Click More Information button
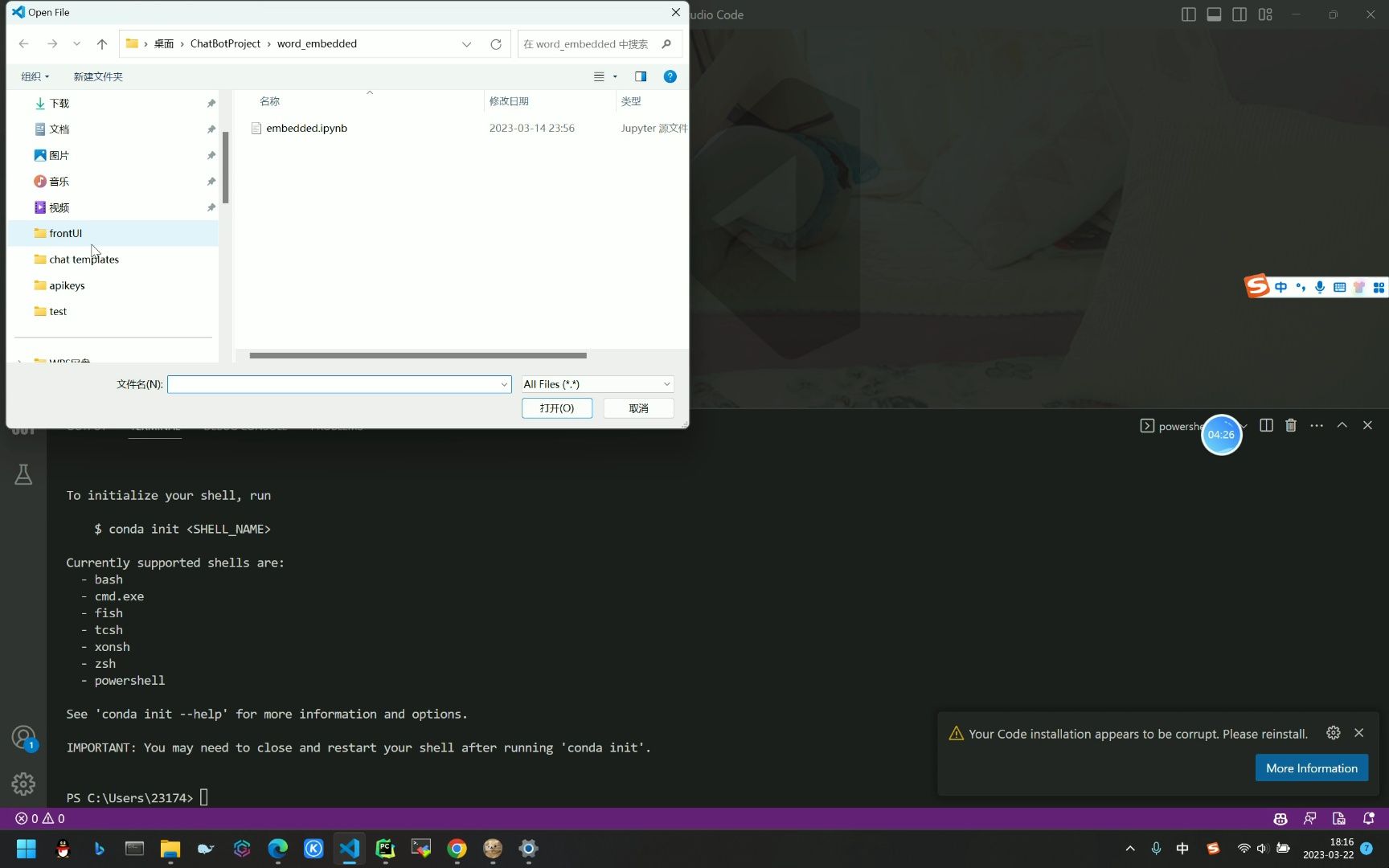The width and height of the screenshot is (1389, 868). tap(1312, 768)
